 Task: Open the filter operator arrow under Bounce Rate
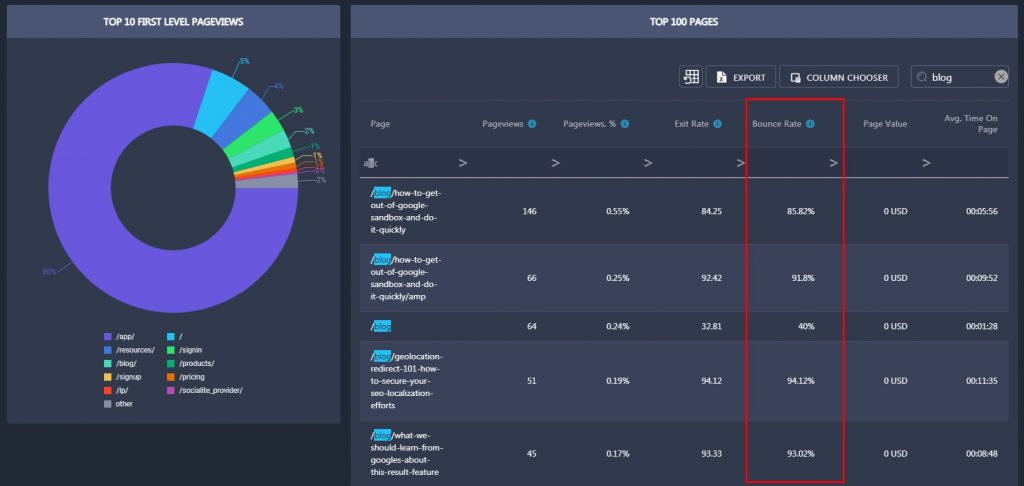[741, 163]
